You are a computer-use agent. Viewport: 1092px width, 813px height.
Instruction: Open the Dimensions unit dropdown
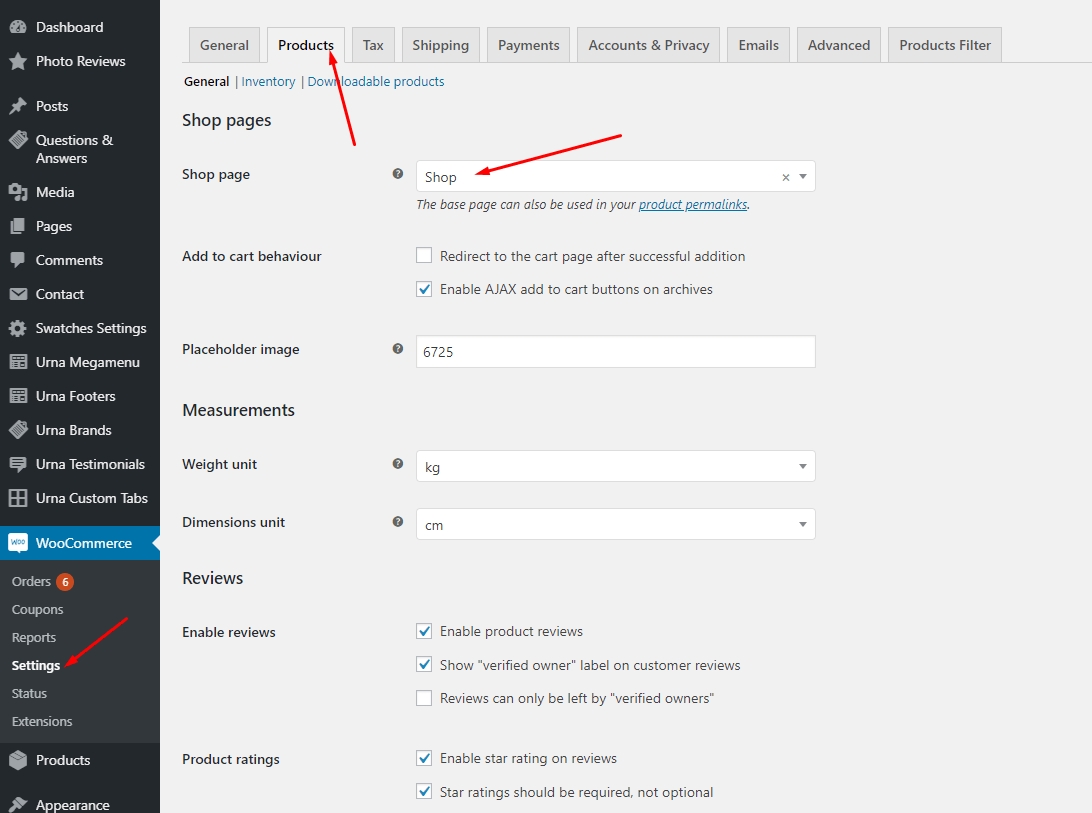pyautogui.click(x=615, y=525)
